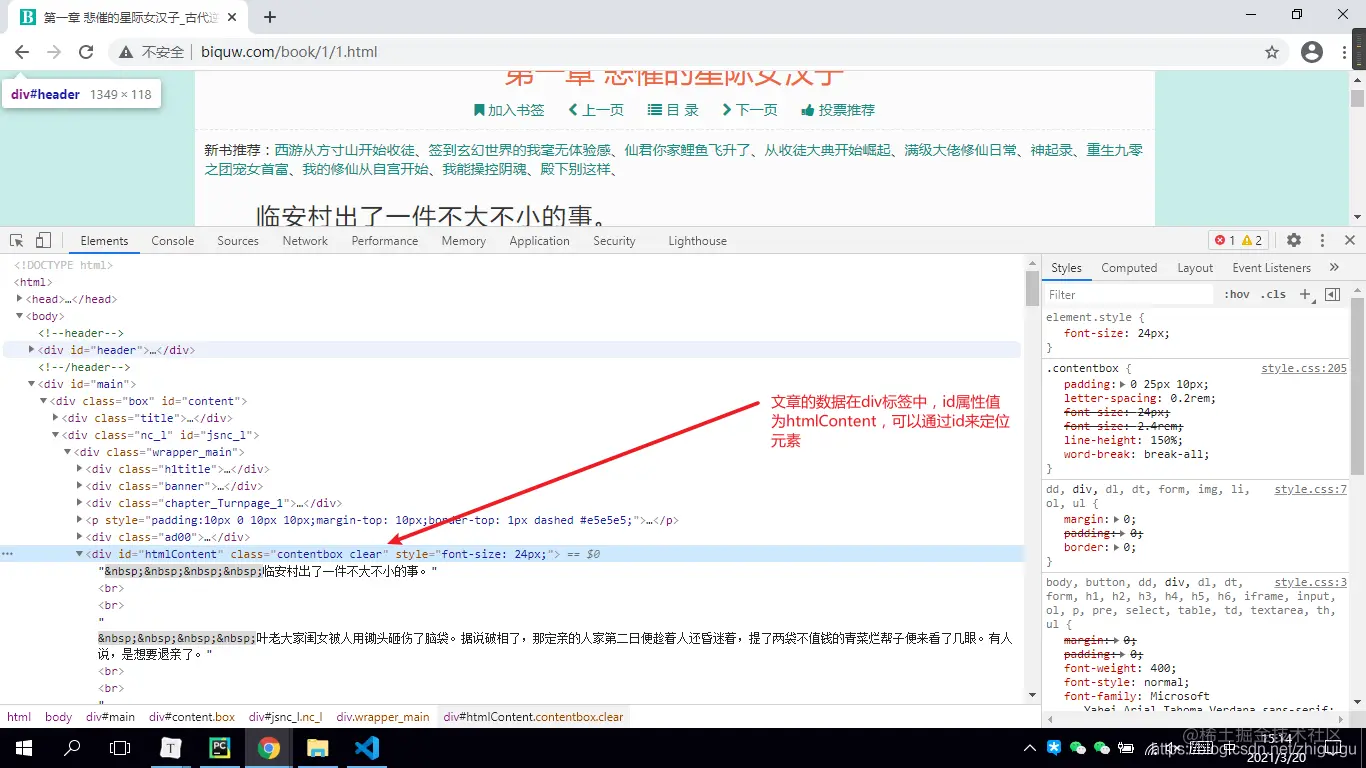Collapse the div#htmlContent element node
Viewport: 1366px width, 768px height.
click(x=78, y=553)
